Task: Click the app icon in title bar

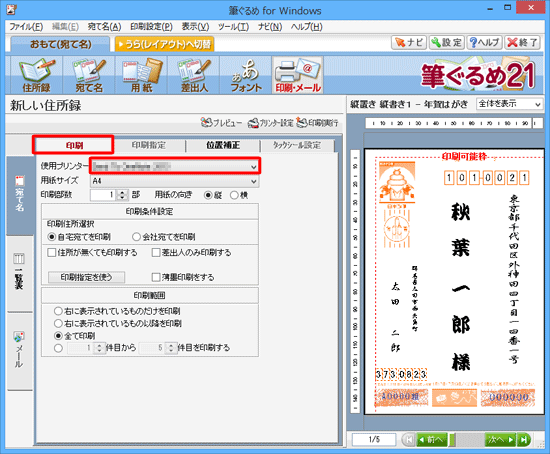Action: [x=11, y=9]
